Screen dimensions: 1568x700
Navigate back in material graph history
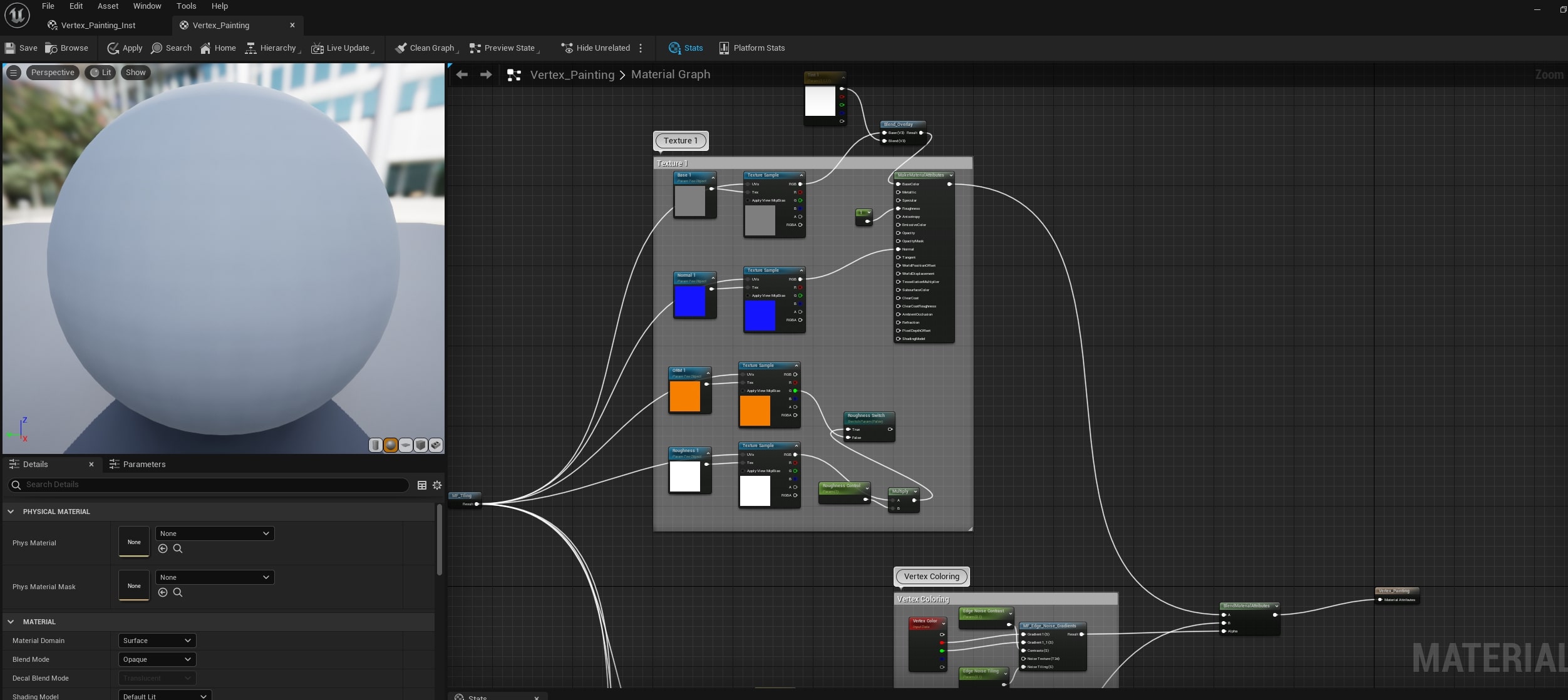(x=462, y=75)
